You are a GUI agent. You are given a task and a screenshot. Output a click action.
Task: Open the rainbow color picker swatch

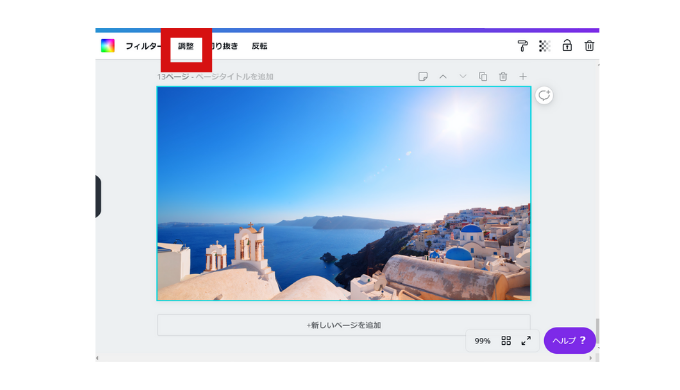(x=108, y=46)
